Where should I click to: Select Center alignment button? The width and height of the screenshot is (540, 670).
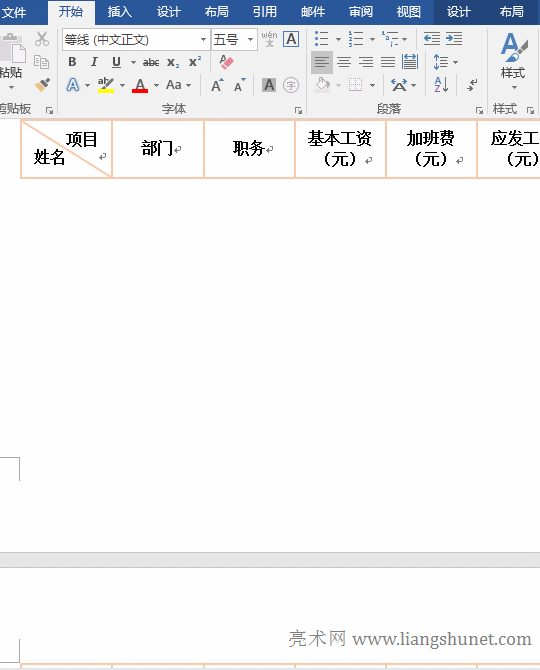(x=344, y=62)
